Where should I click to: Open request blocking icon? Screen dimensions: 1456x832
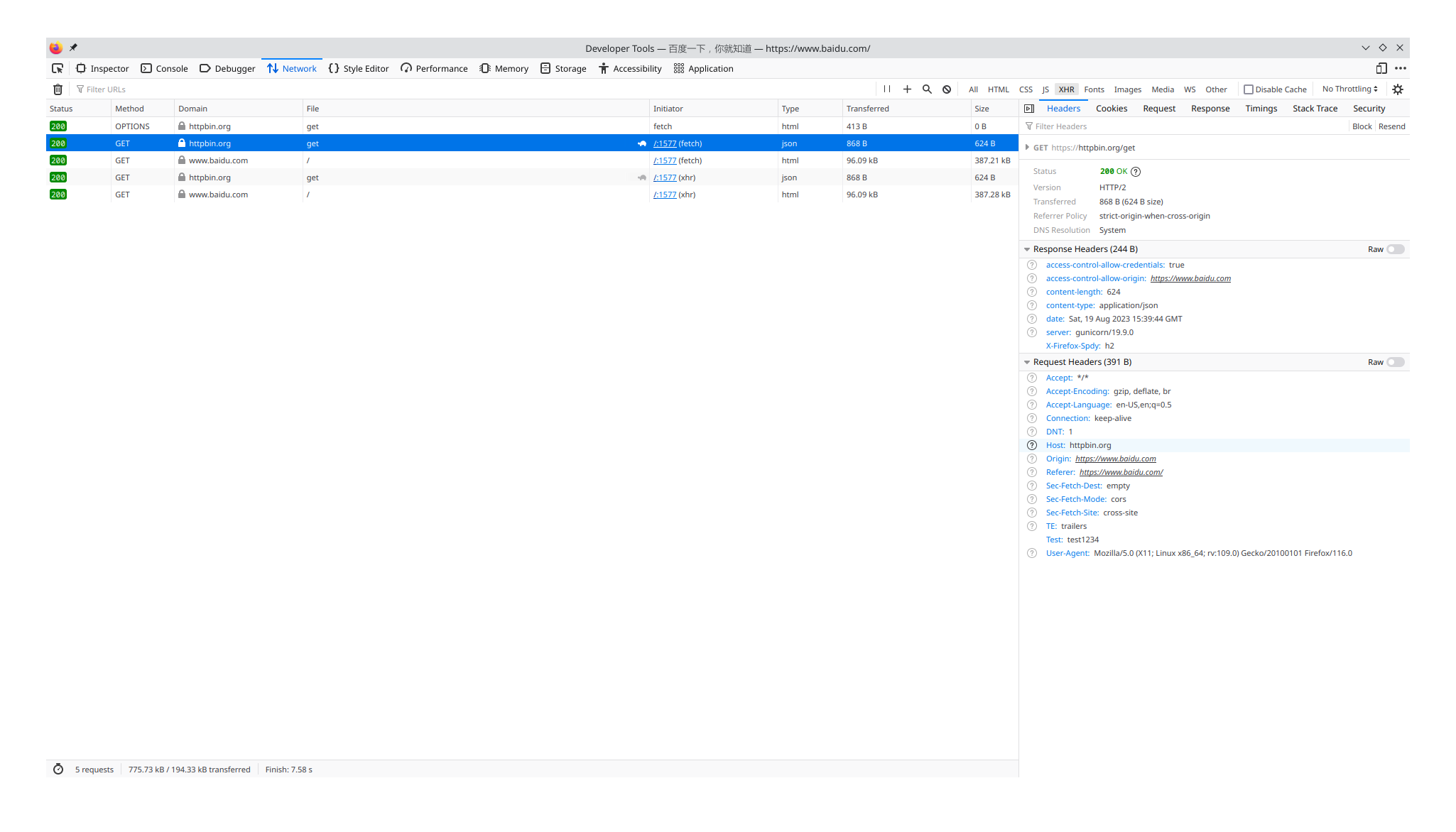[947, 89]
